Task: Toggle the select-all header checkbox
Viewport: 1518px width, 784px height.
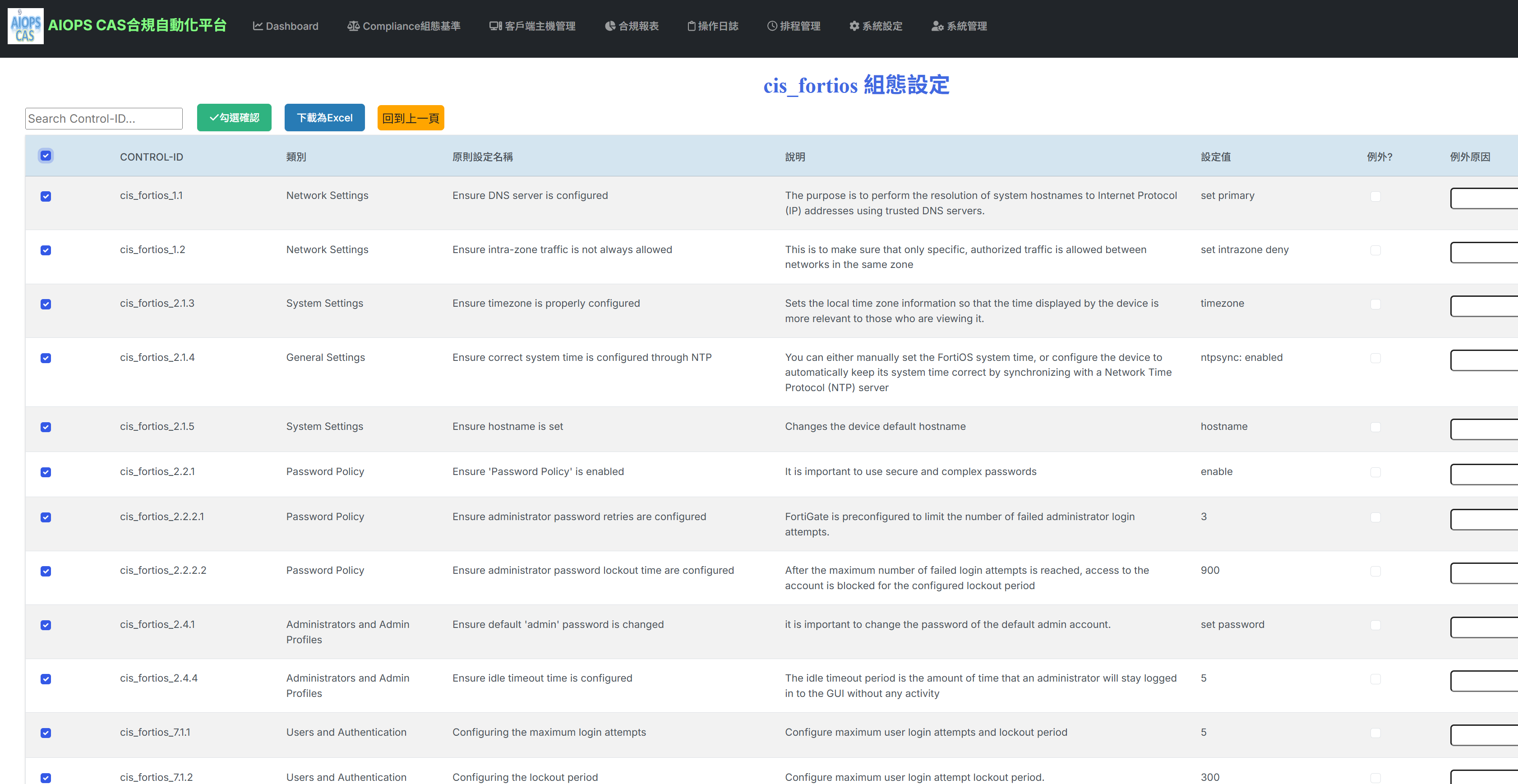Action: tap(46, 156)
